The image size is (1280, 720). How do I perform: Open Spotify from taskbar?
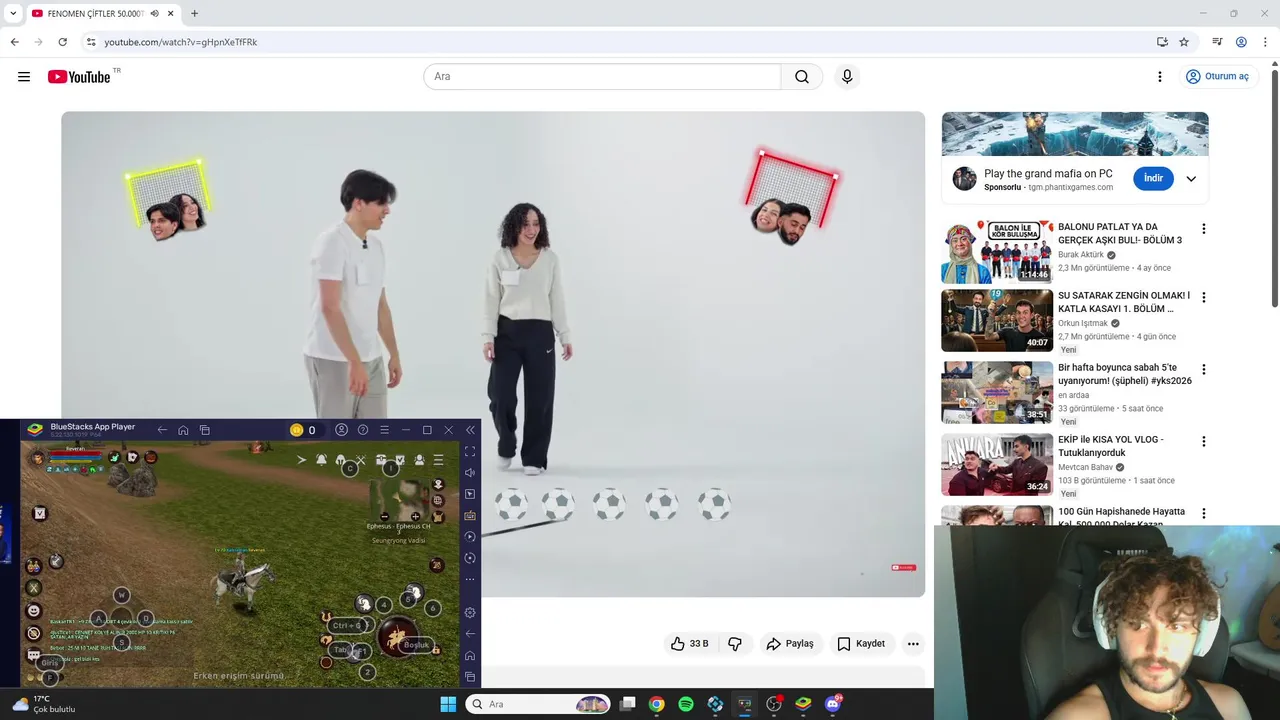tap(686, 704)
